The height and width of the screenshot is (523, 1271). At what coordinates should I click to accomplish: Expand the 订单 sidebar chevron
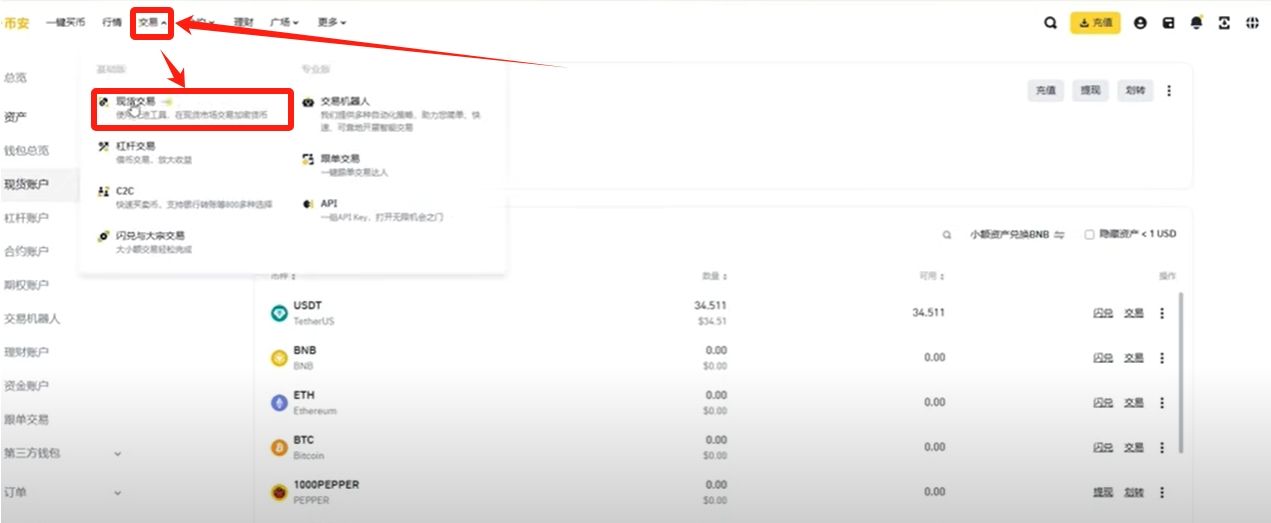117,493
